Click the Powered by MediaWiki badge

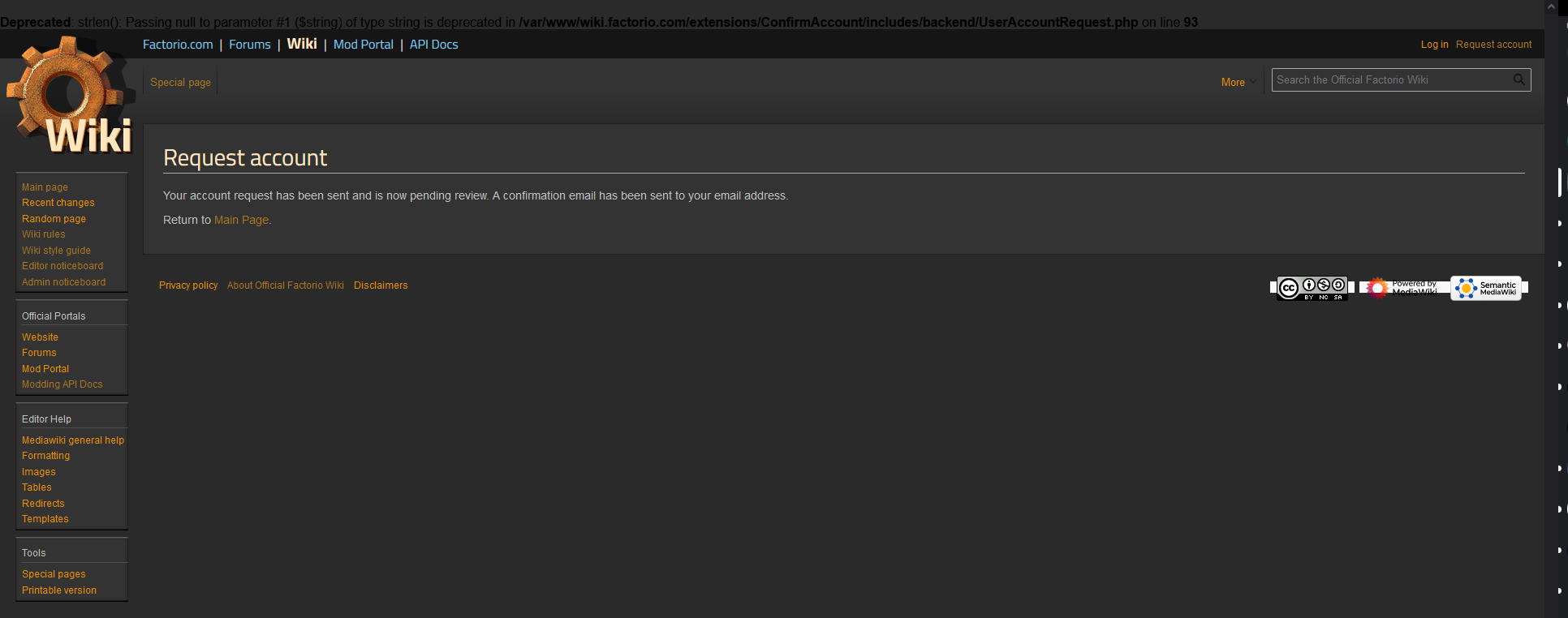pos(1402,288)
